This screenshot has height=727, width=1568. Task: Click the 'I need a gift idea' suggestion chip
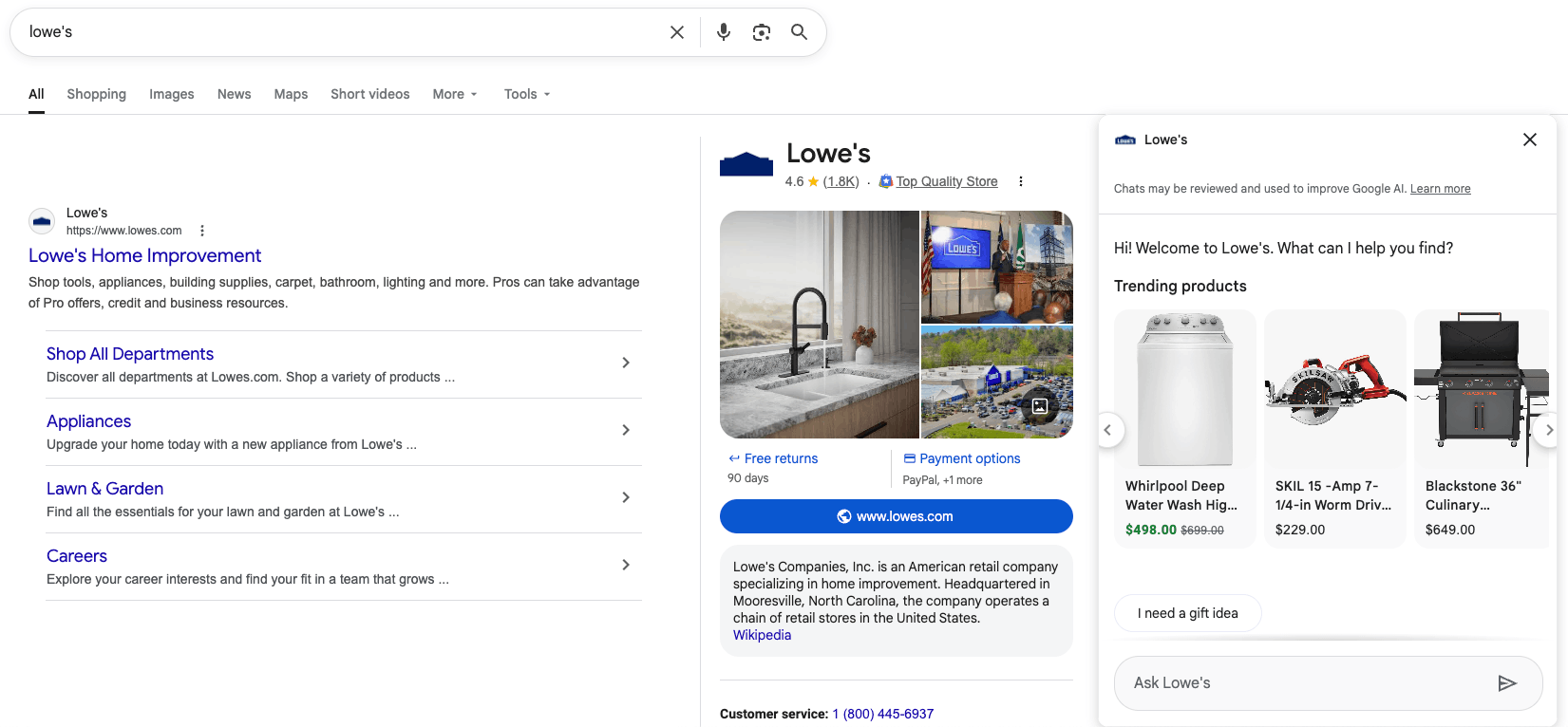click(1188, 613)
